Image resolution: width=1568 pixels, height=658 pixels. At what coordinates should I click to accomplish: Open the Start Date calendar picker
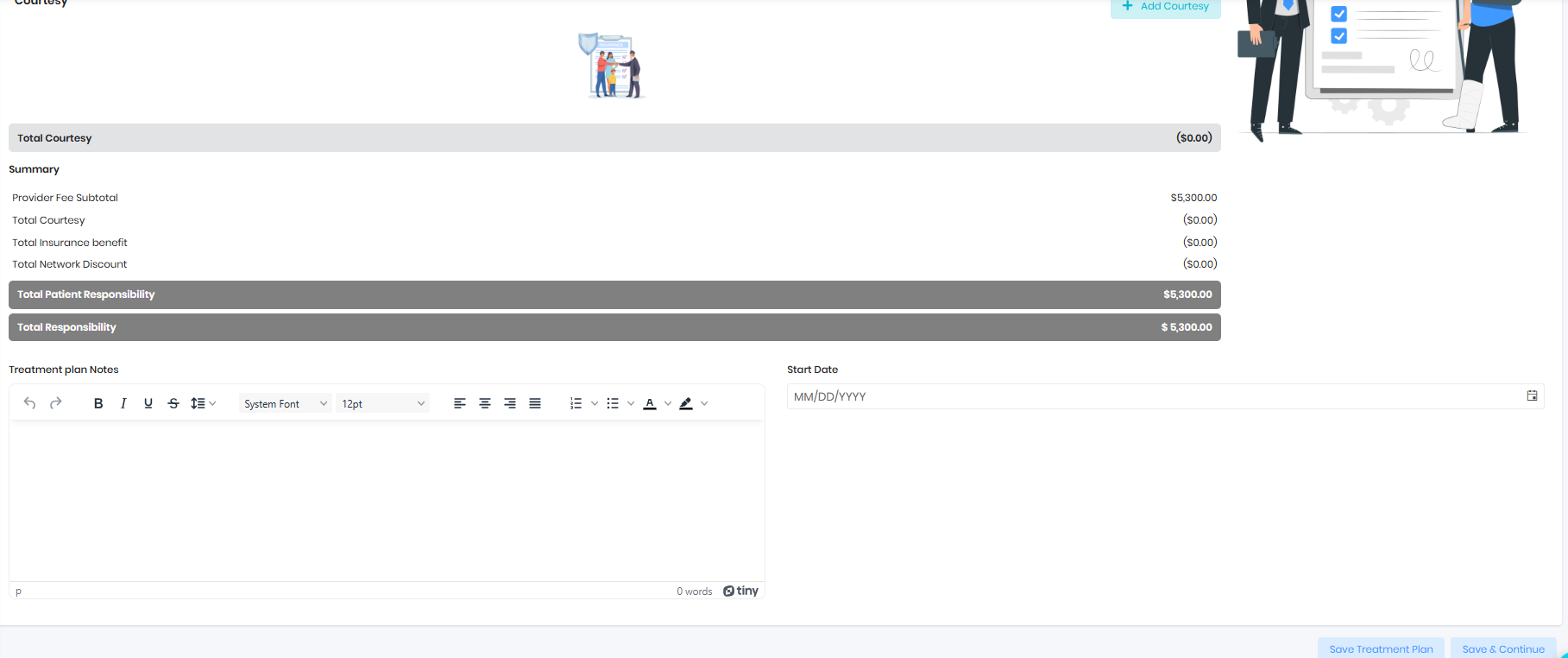click(x=1532, y=395)
